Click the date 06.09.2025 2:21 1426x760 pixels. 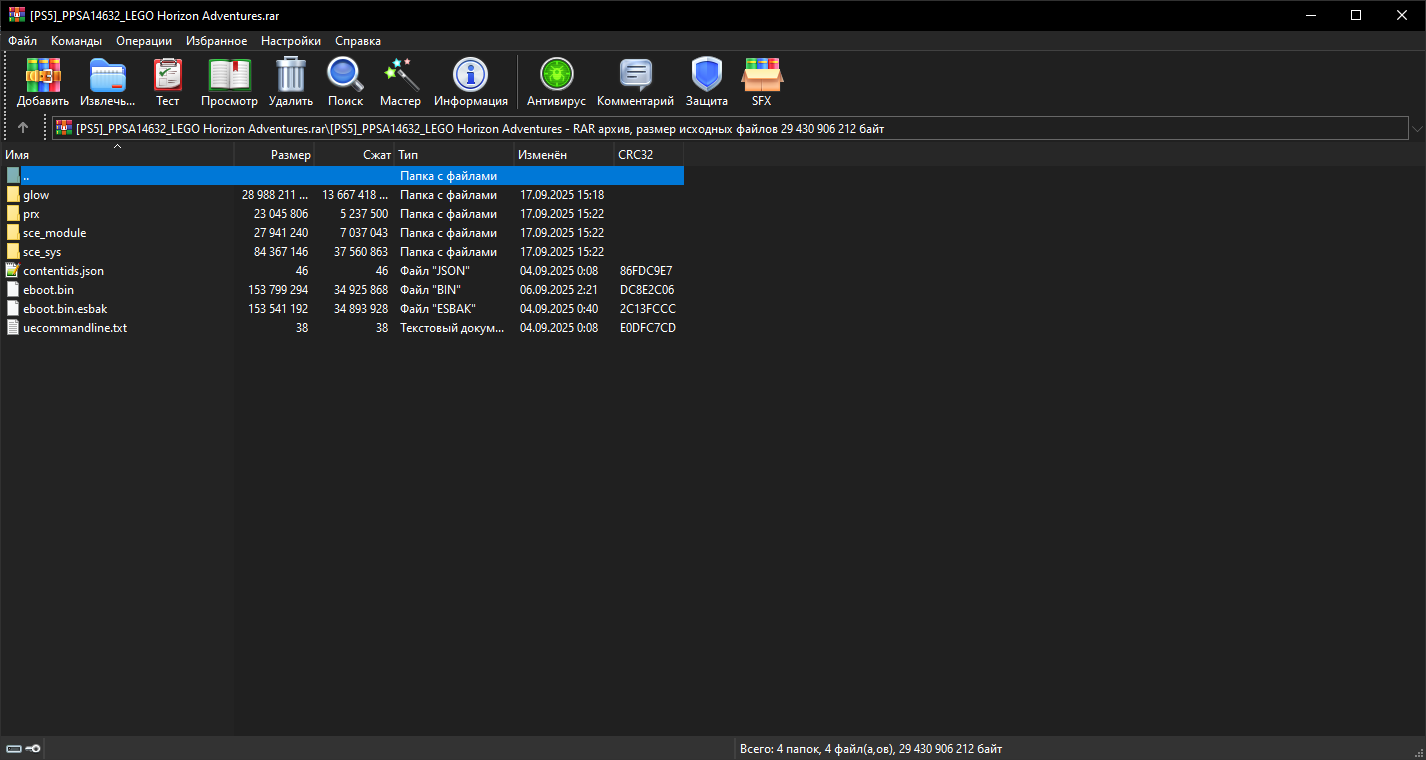(x=559, y=290)
